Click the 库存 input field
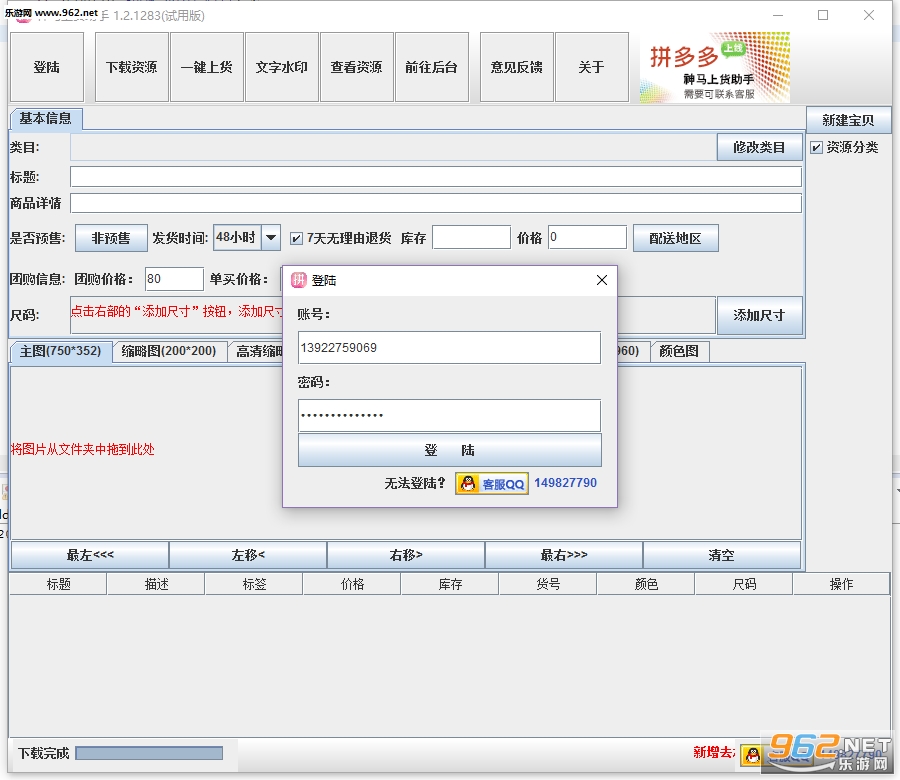 (471, 238)
